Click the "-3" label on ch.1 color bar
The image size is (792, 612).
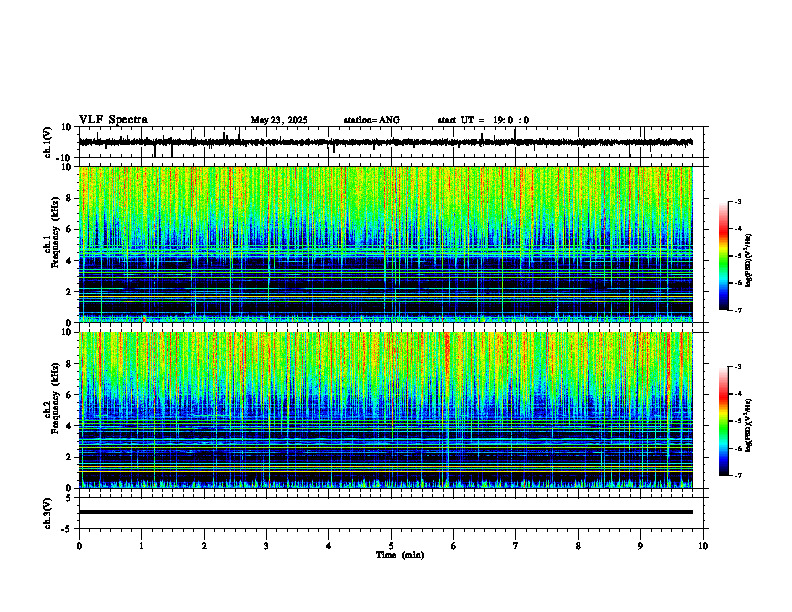point(738,201)
